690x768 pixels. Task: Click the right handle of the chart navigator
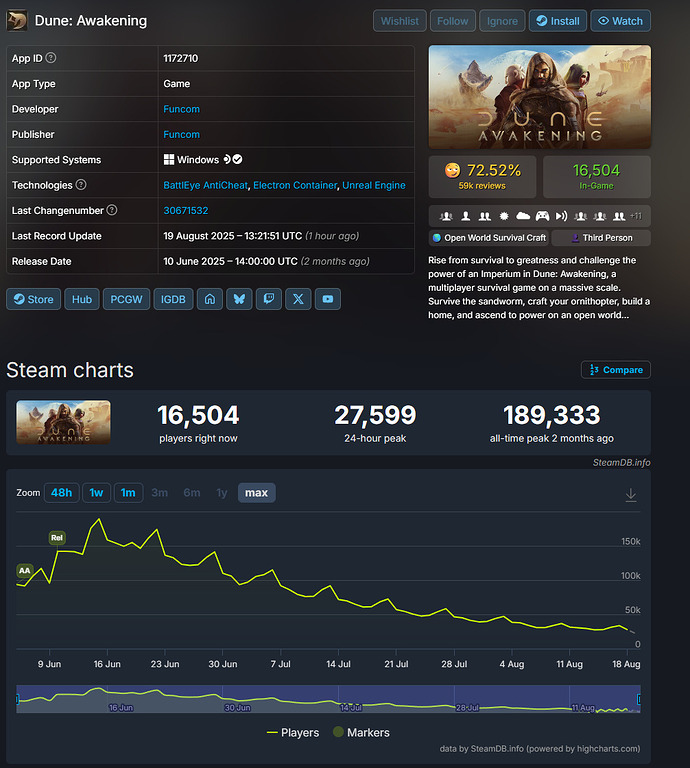[639, 699]
